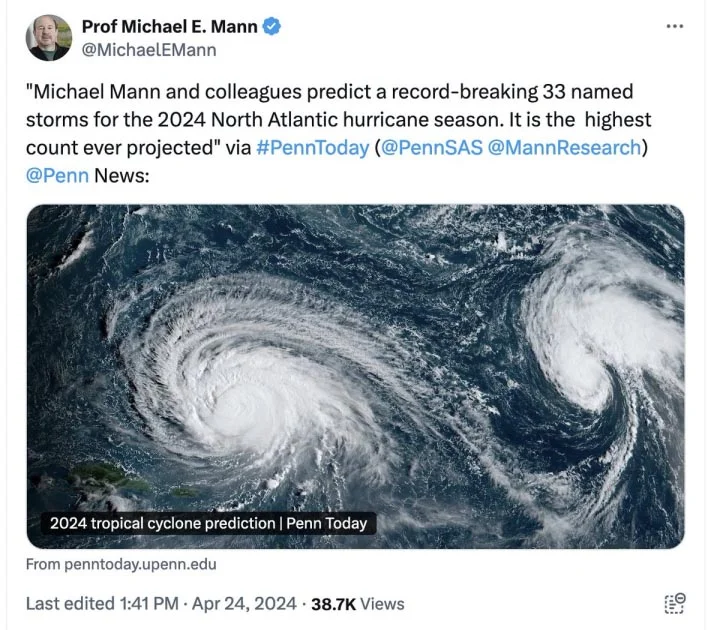The height and width of the screenshot is (630, 720).
Task: Click the '2024 tropical cyclone prediction' card caption
Action: tap(208, 523)
